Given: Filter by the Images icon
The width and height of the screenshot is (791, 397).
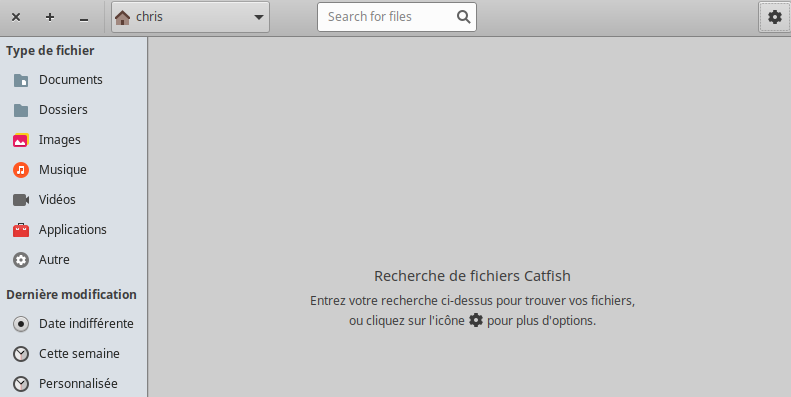Looking at the screenshot, I should click(x=21, y=140).
